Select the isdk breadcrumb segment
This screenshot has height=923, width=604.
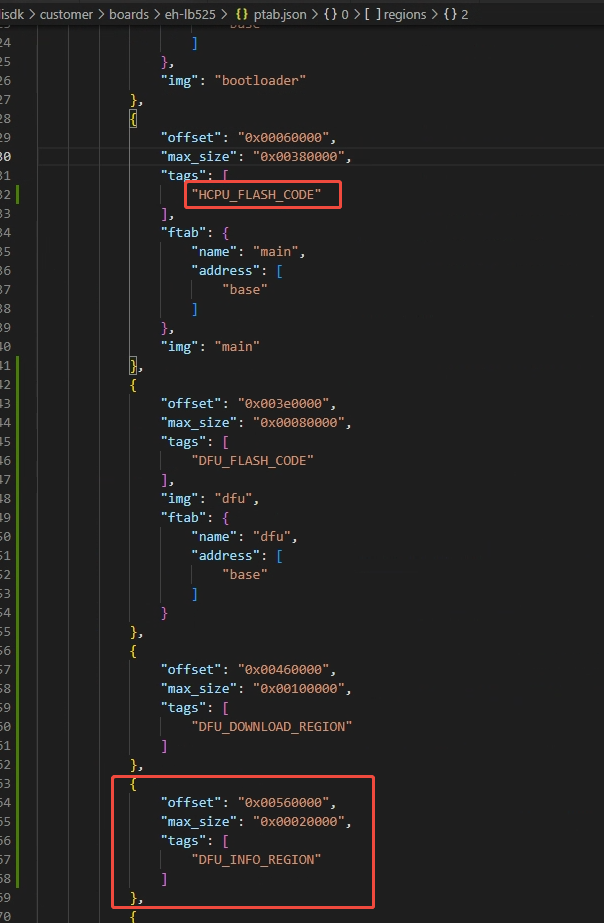[12, 15]
